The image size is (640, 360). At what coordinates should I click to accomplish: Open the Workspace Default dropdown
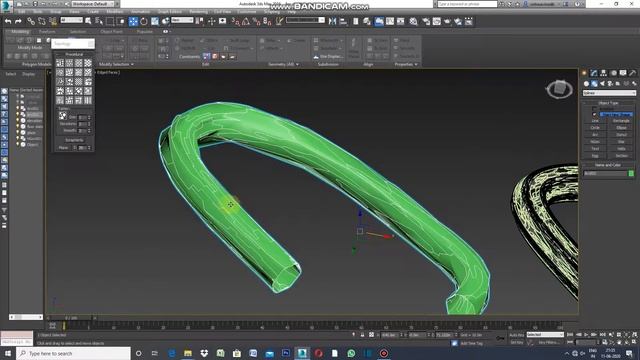(93, 4)
